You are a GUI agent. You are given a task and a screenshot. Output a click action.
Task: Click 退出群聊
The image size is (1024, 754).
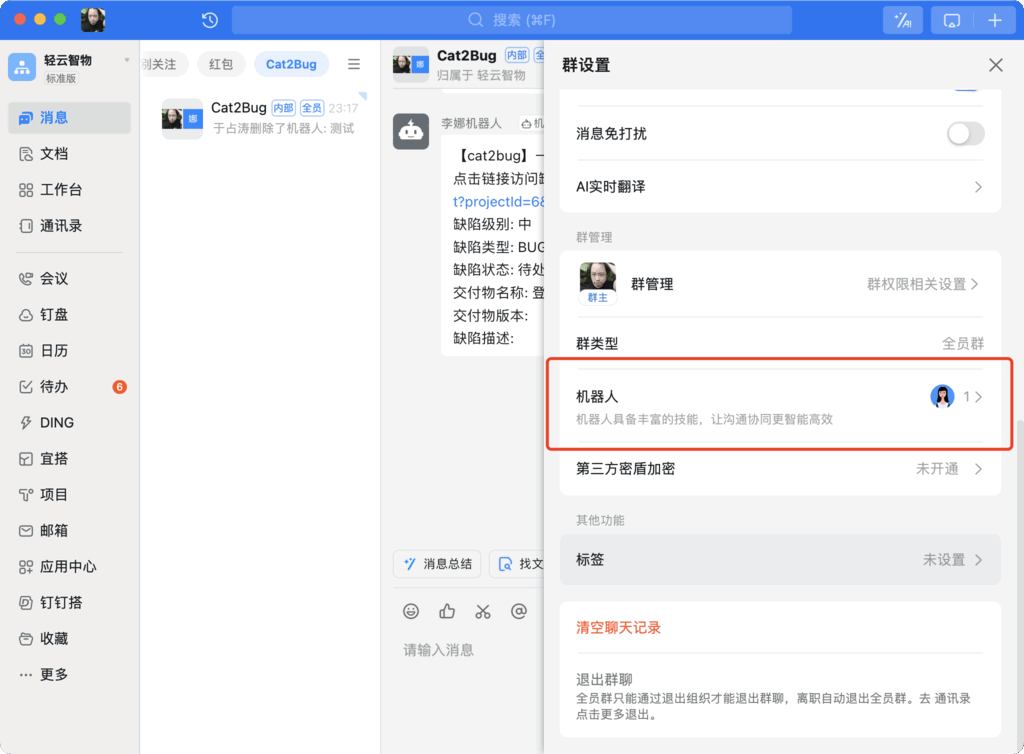coord(603,679)
